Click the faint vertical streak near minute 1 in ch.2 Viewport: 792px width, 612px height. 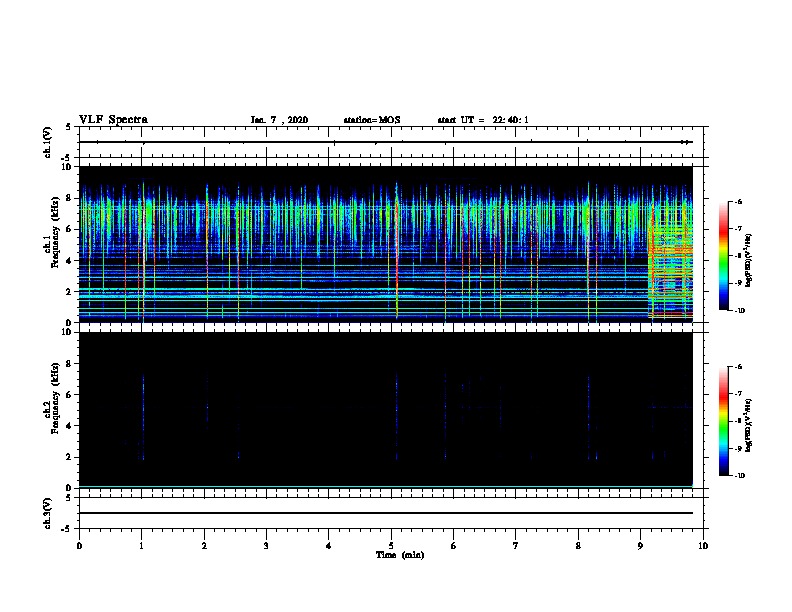point(143,418)
